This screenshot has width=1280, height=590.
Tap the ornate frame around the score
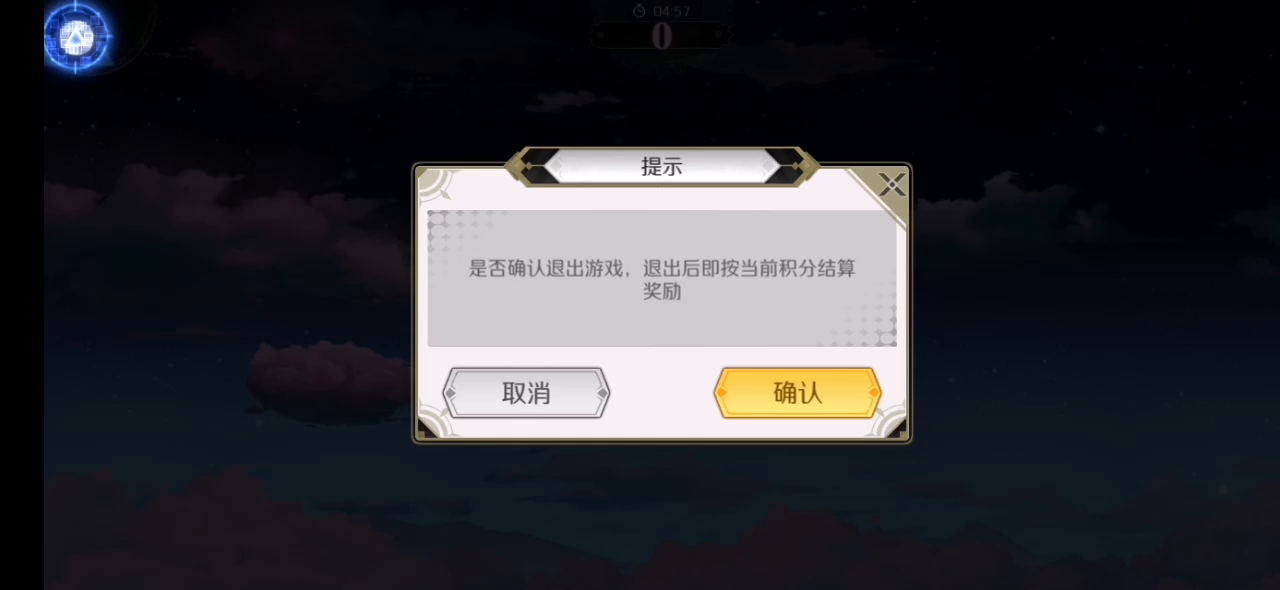[x=660, y=36]
